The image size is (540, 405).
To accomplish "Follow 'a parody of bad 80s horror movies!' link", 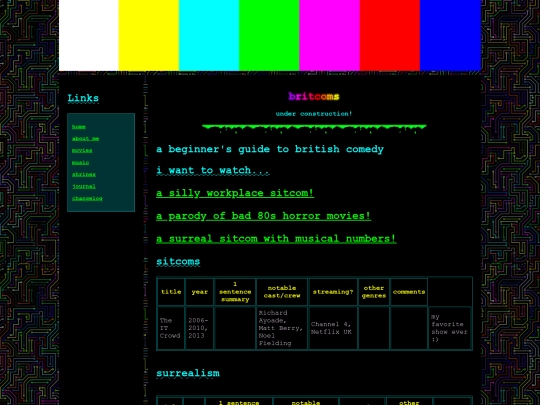I will [263, 216].
